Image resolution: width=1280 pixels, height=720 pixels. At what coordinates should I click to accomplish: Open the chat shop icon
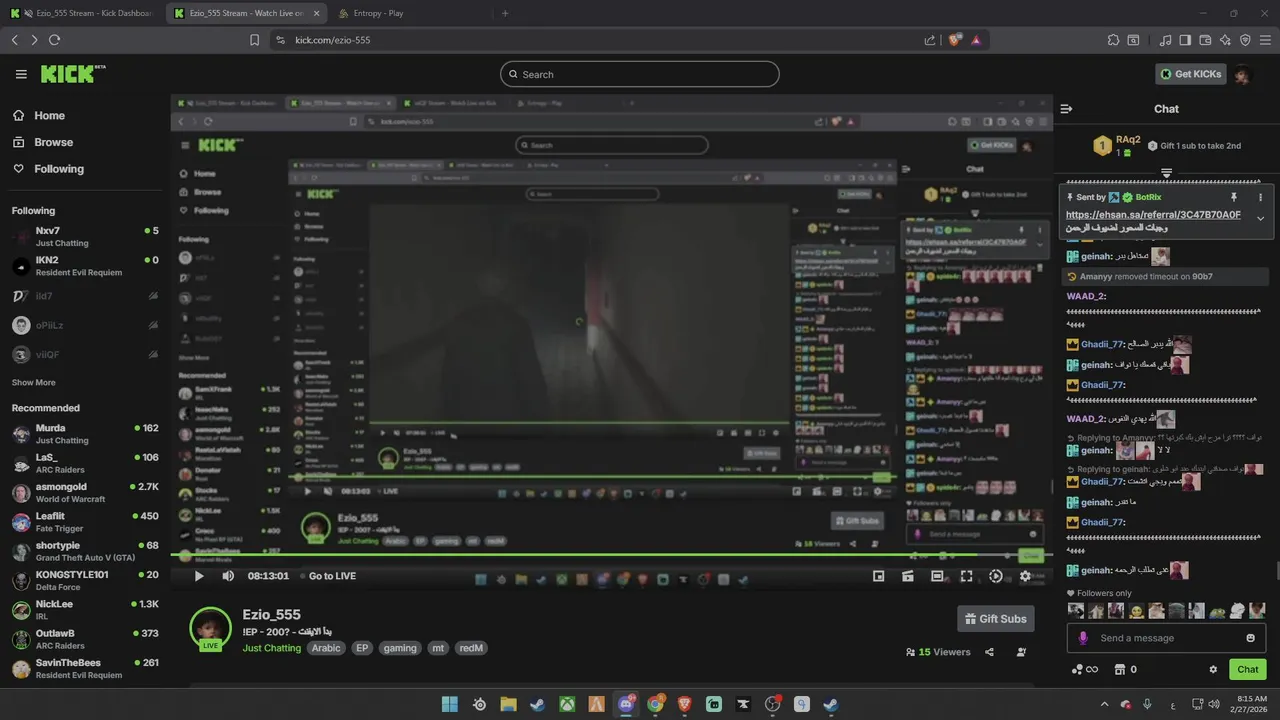click(x=1120, y=670)
